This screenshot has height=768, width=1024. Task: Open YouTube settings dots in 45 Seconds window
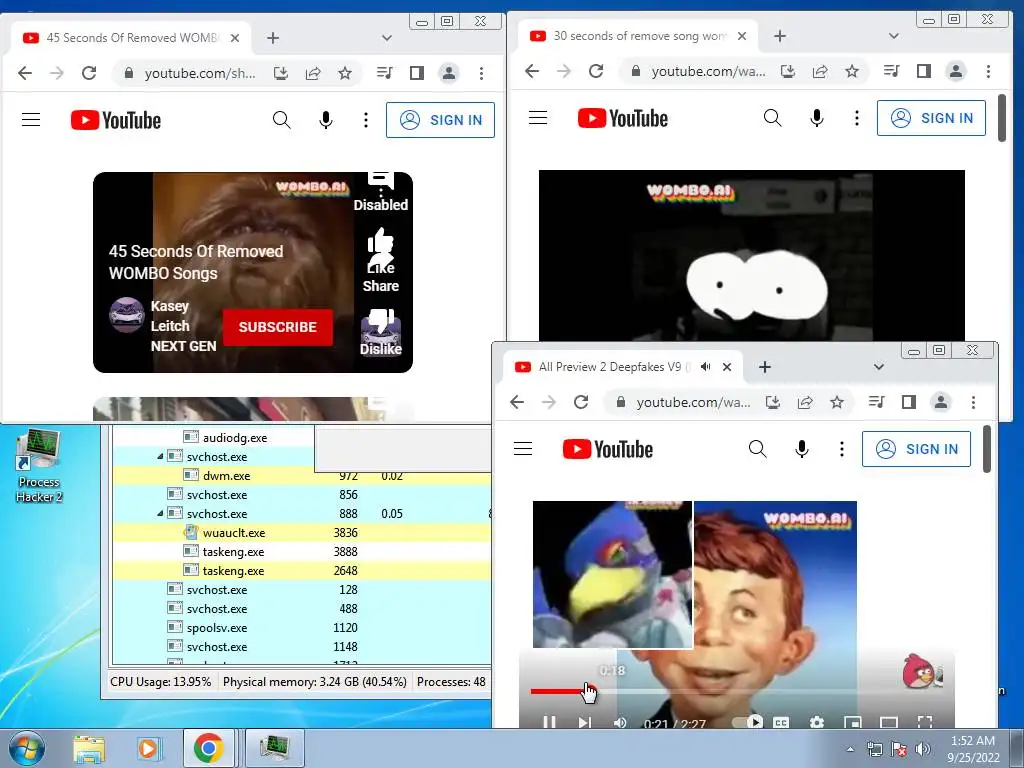tap(366, 120)
